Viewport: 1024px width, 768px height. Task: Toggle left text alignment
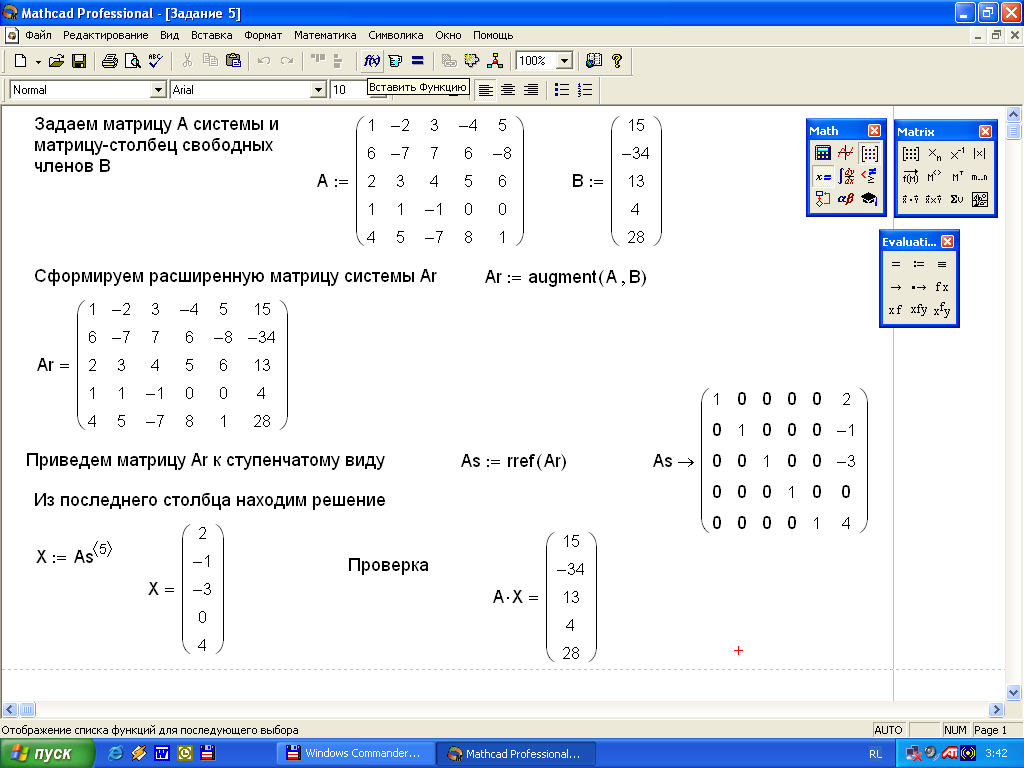coord(485,89)
